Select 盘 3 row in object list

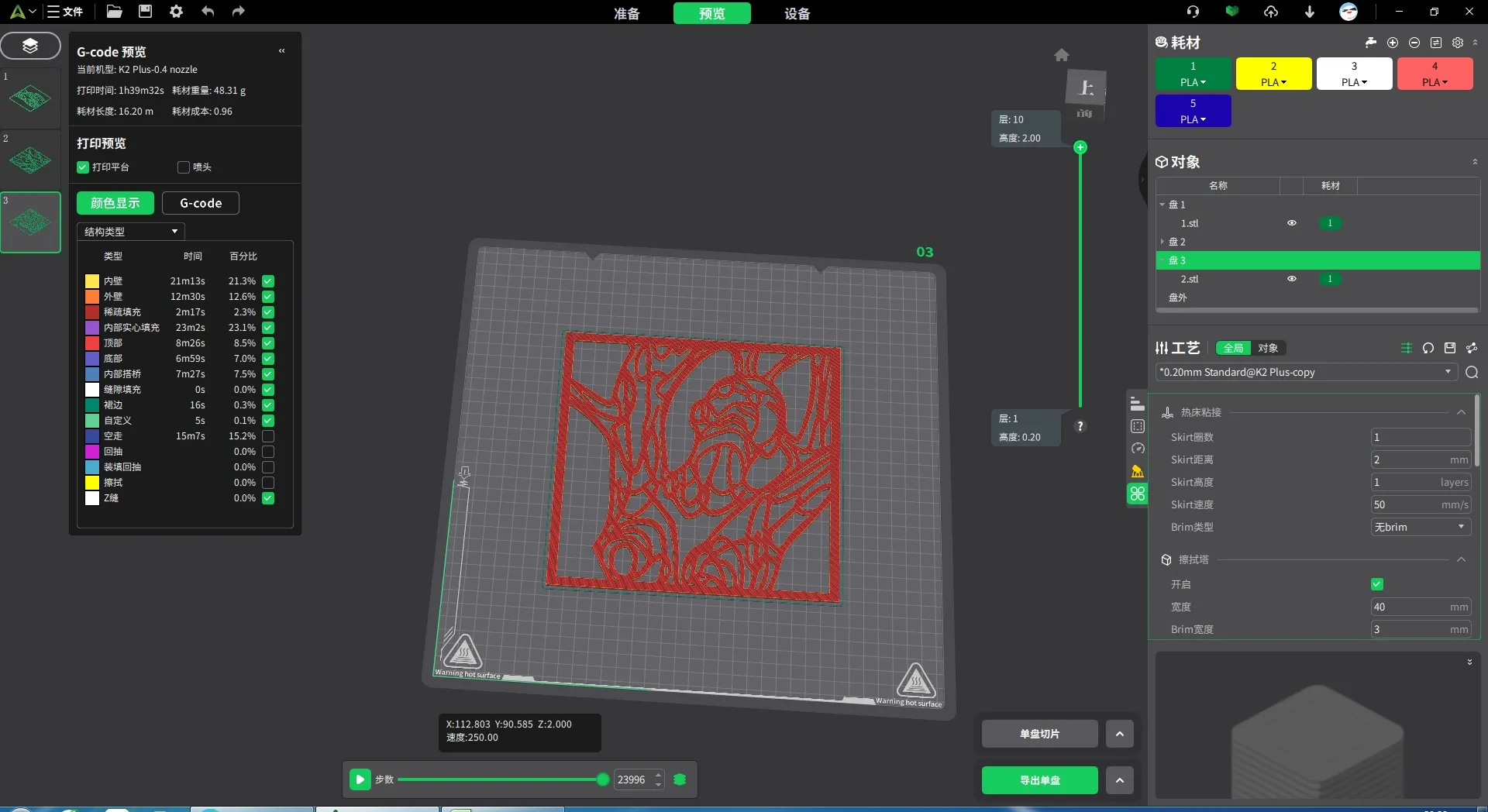1317,260
